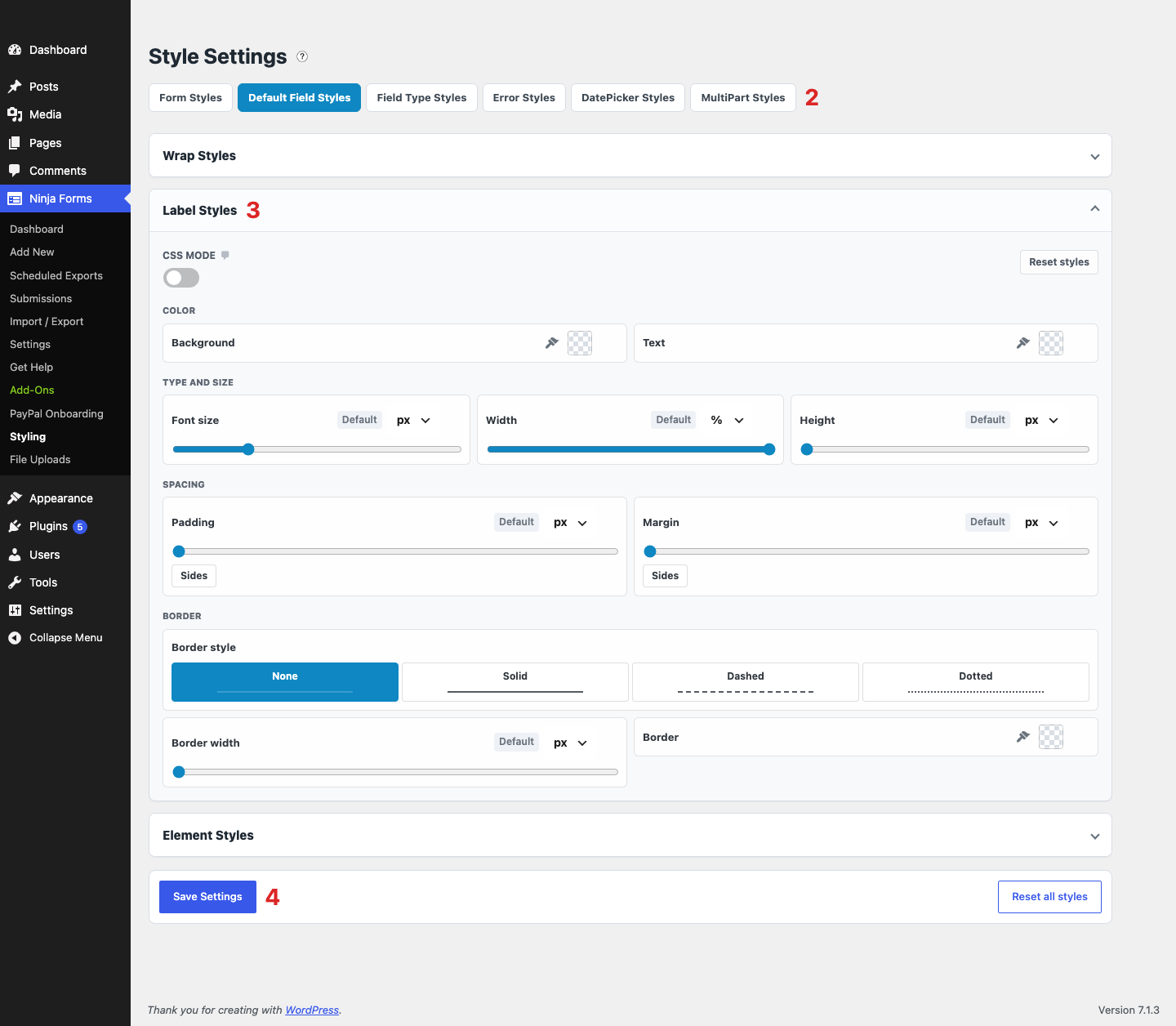Select the Dotted border style
Image resolution: width=1176 pixels, height=1026 pixels.
[x=976, y=682]
